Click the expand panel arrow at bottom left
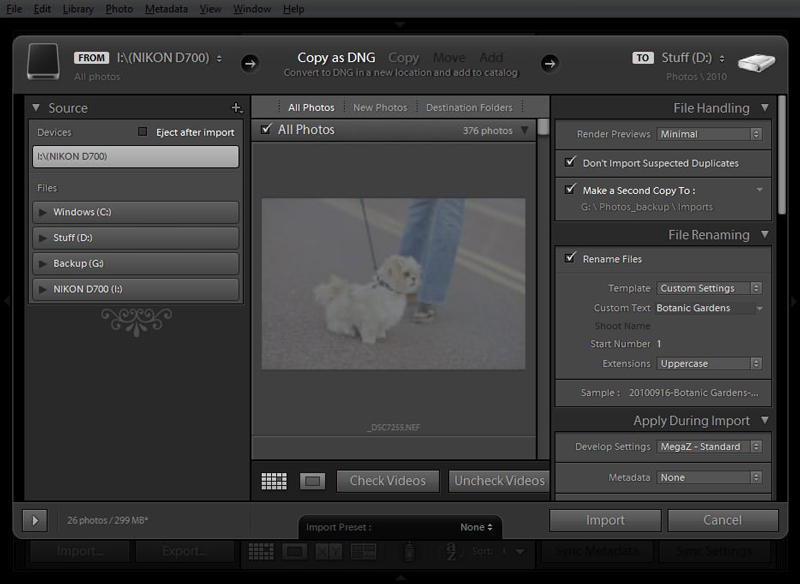This screenshot has height=584, width=800. (x=34, y=520)
